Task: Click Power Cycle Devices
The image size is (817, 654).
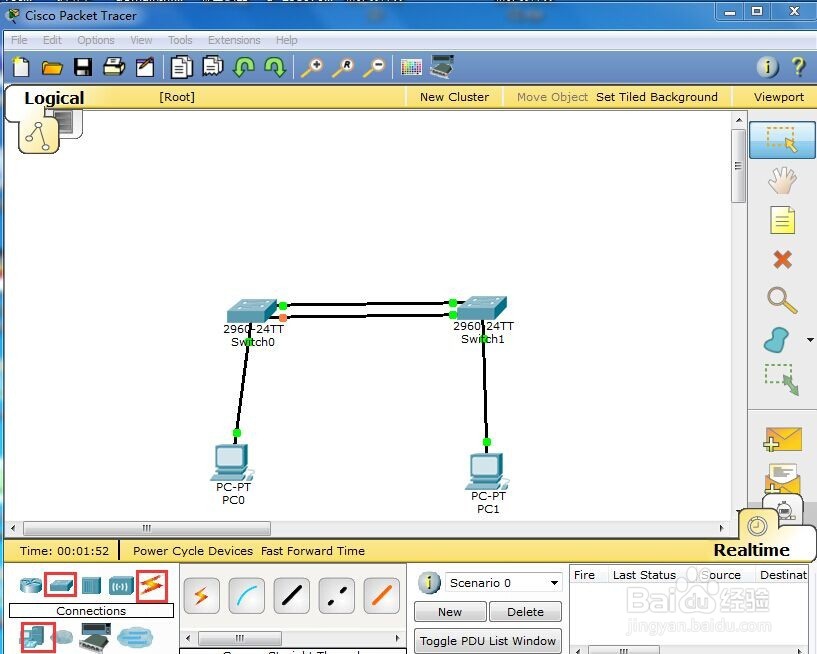Action: pos(193,551)
